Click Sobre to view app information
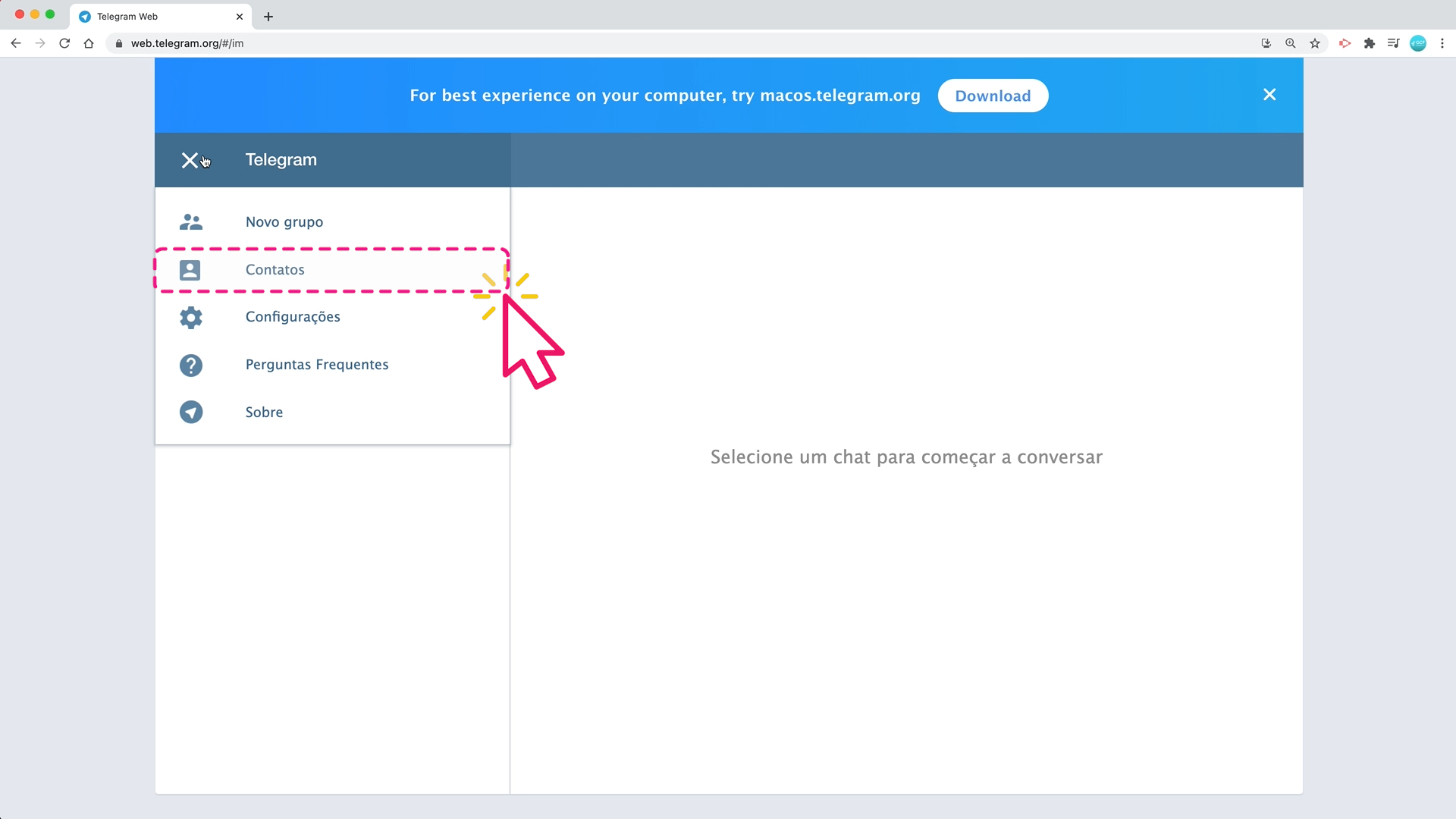 coord(264,412)
